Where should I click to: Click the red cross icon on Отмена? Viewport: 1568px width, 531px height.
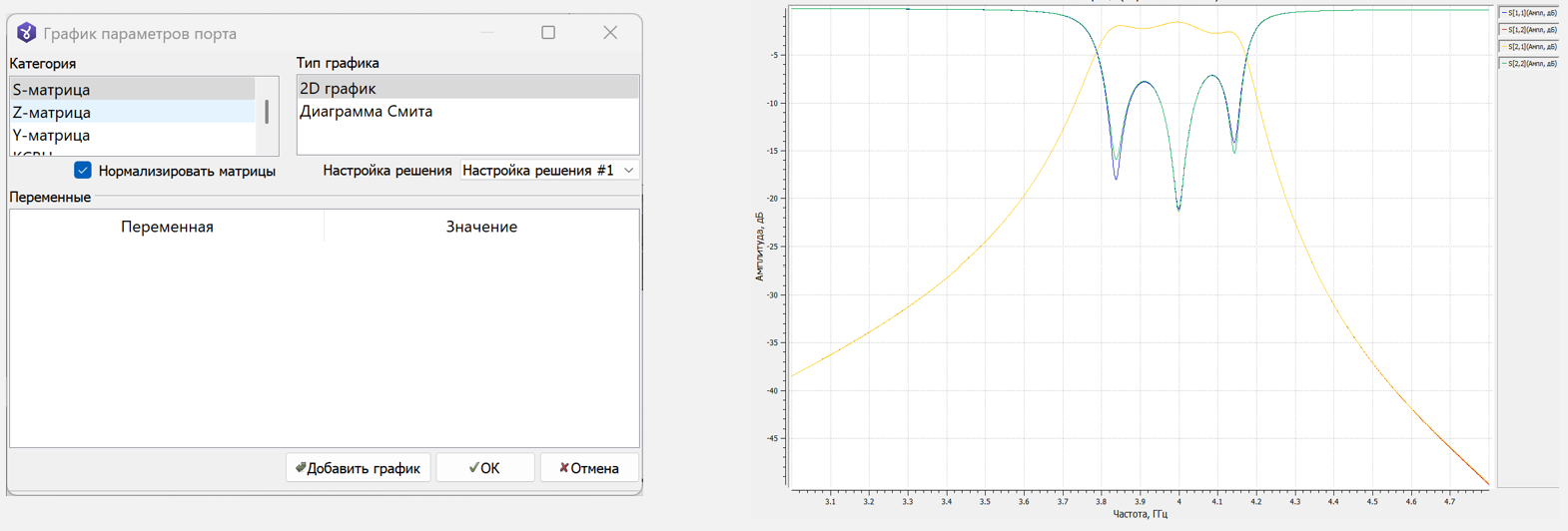point(563,468)
